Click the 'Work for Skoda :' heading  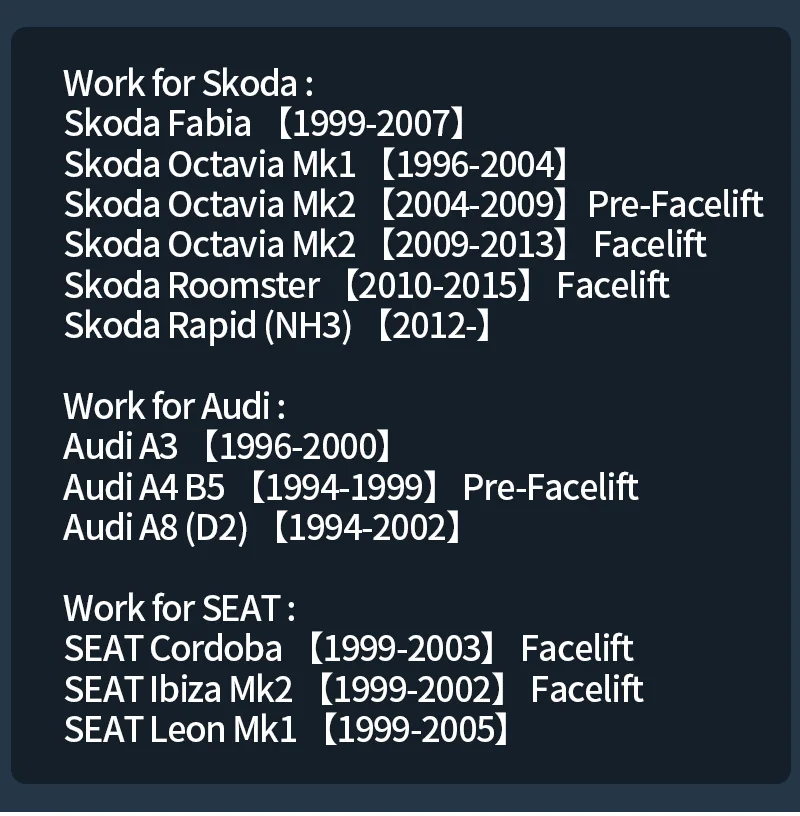click(x=188, y=83)
